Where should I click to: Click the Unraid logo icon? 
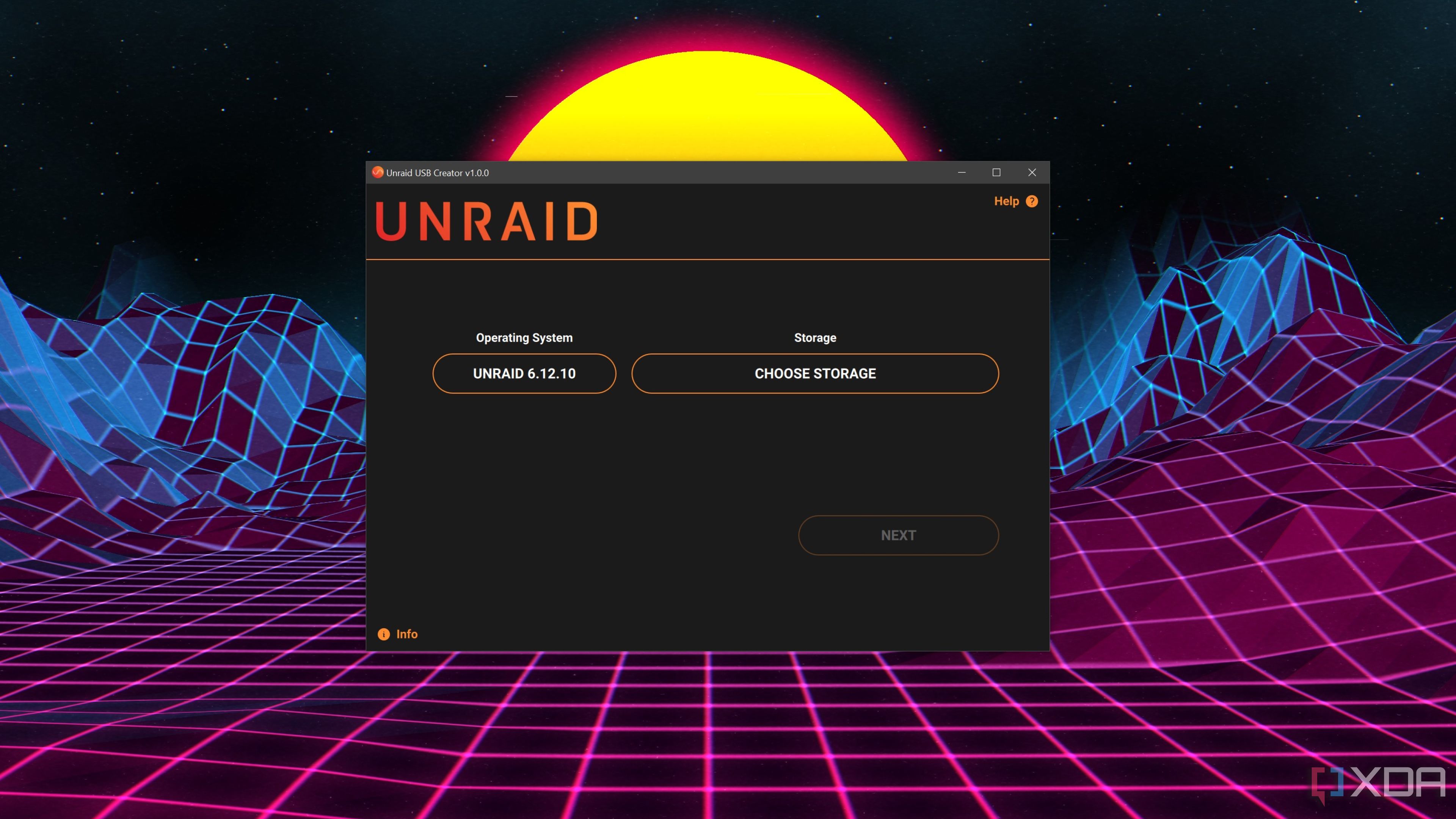(x=379, y=172)
